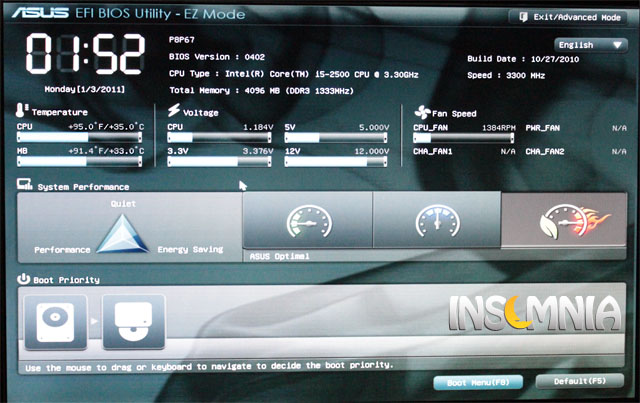Click the date Monday[1/3/2011]
Viewport: 640px width, 403px height.
click(x=85, y=89)
